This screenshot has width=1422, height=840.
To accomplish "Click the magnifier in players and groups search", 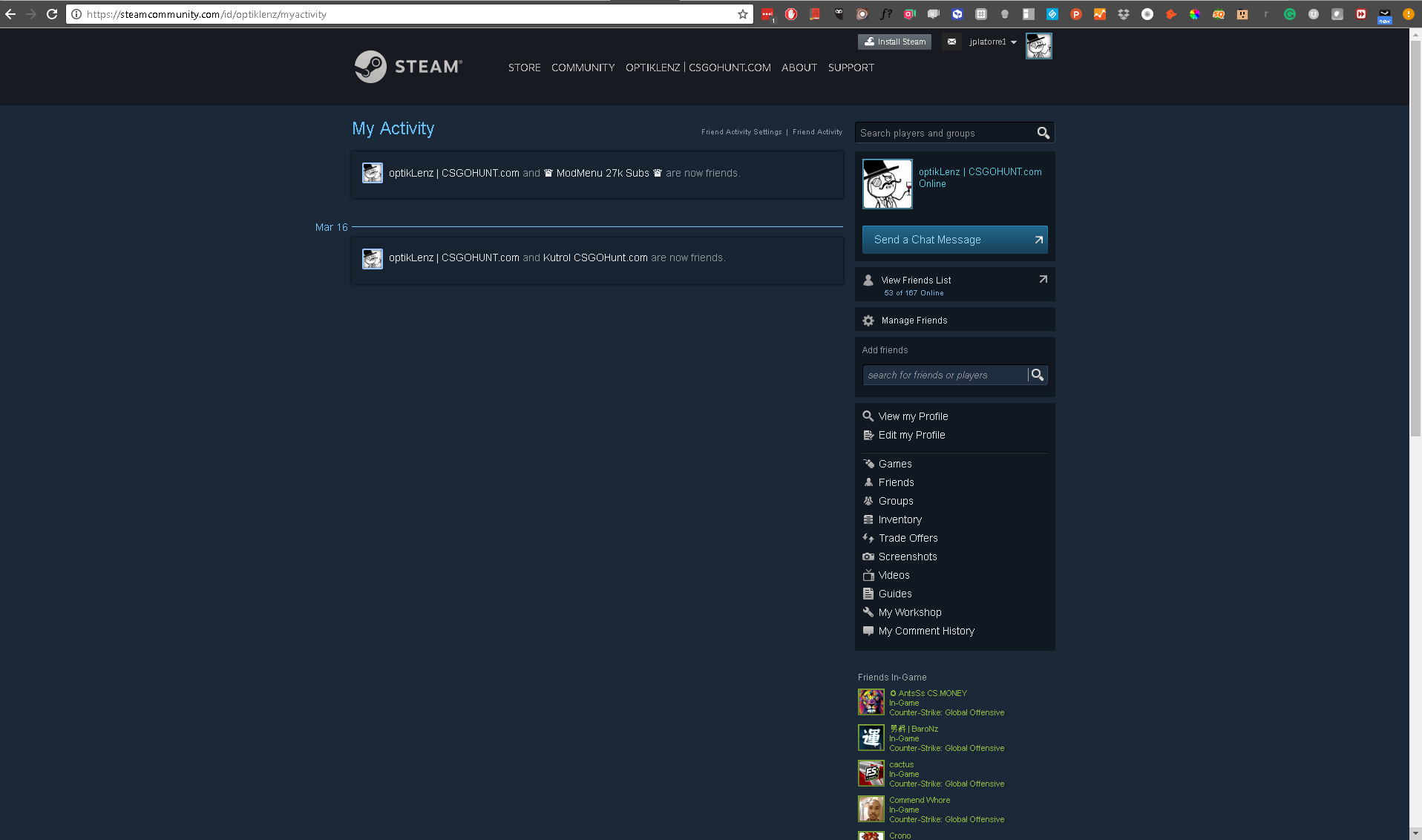I will [1043, 133].
